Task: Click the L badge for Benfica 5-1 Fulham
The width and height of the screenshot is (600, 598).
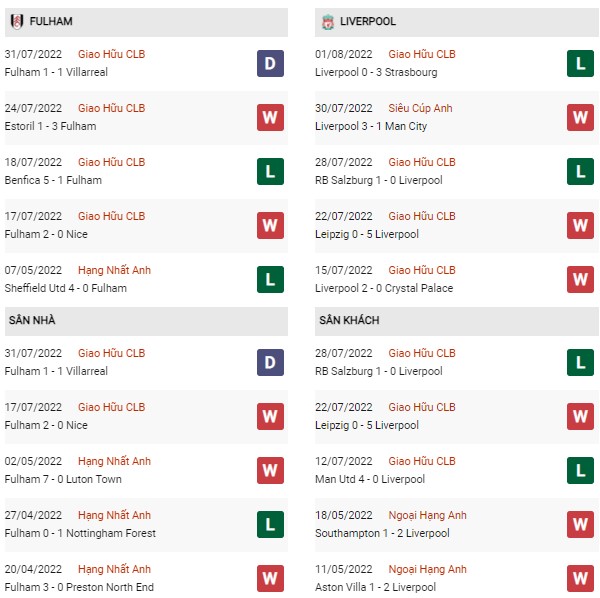Action: coord(270,171)
